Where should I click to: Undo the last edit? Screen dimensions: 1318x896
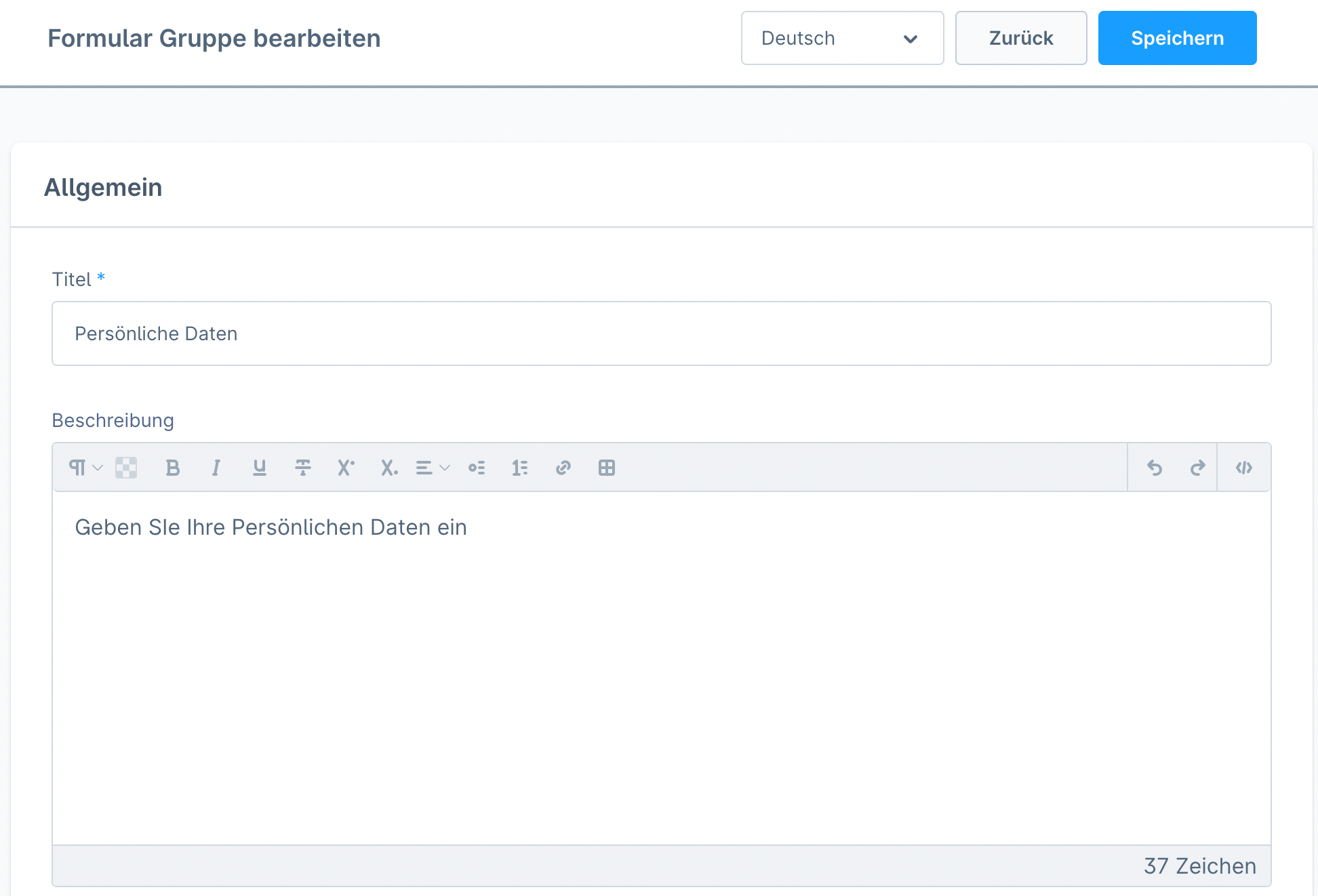[1155, 468]
